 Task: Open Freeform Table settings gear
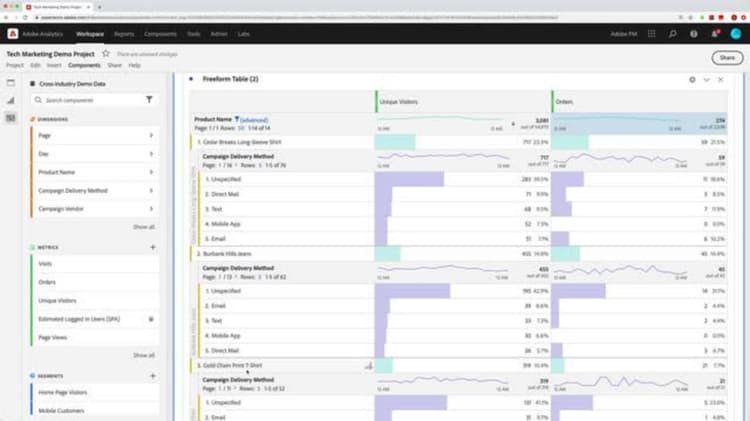pyautogui.click(x=692, y=80)
